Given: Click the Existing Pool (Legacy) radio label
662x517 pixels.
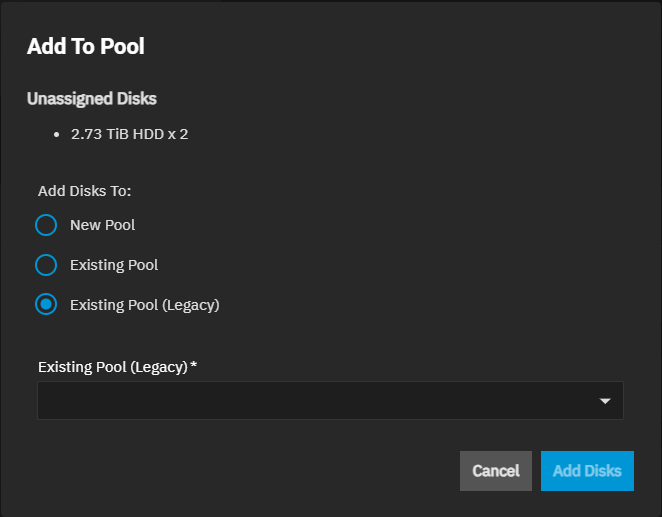Looking at the screenshot, I should pos(144,305).
